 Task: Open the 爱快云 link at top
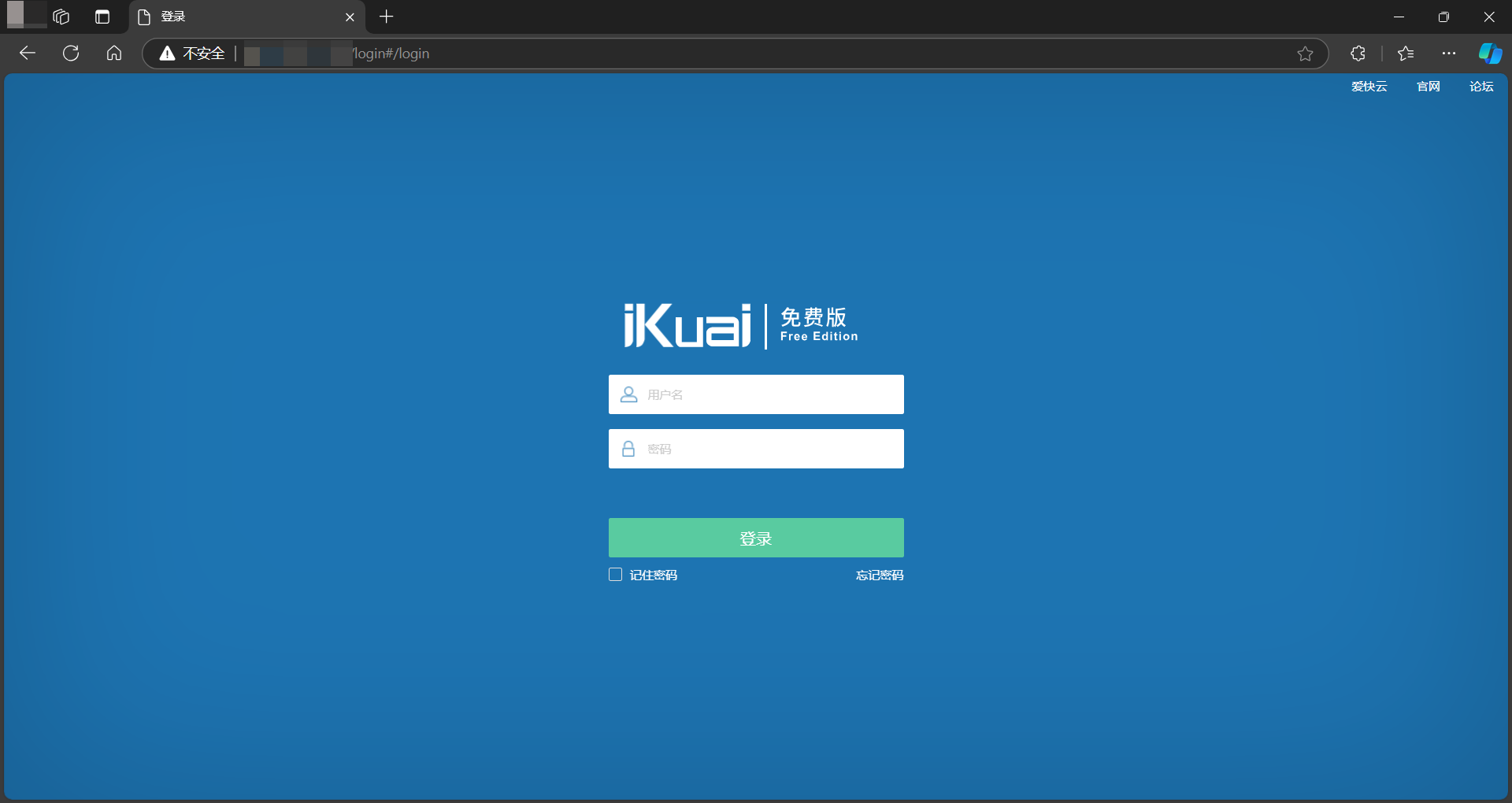(1369, 87)
